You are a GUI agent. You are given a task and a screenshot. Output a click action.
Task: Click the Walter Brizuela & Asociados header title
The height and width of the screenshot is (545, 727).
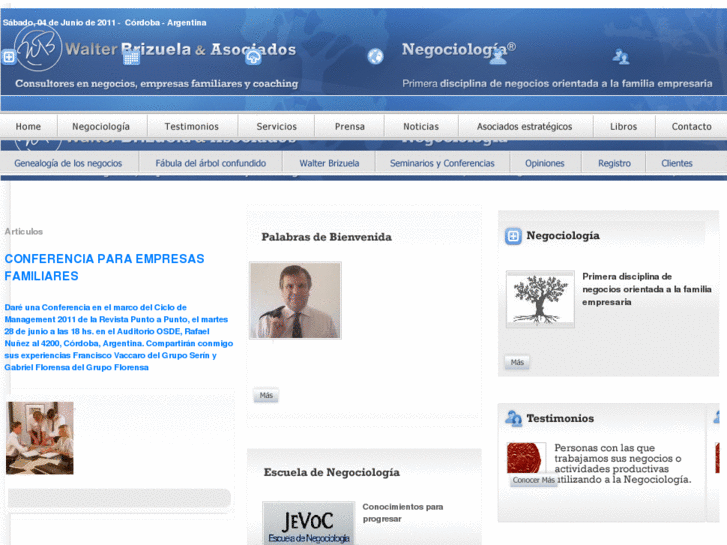(x=180, y=49)
